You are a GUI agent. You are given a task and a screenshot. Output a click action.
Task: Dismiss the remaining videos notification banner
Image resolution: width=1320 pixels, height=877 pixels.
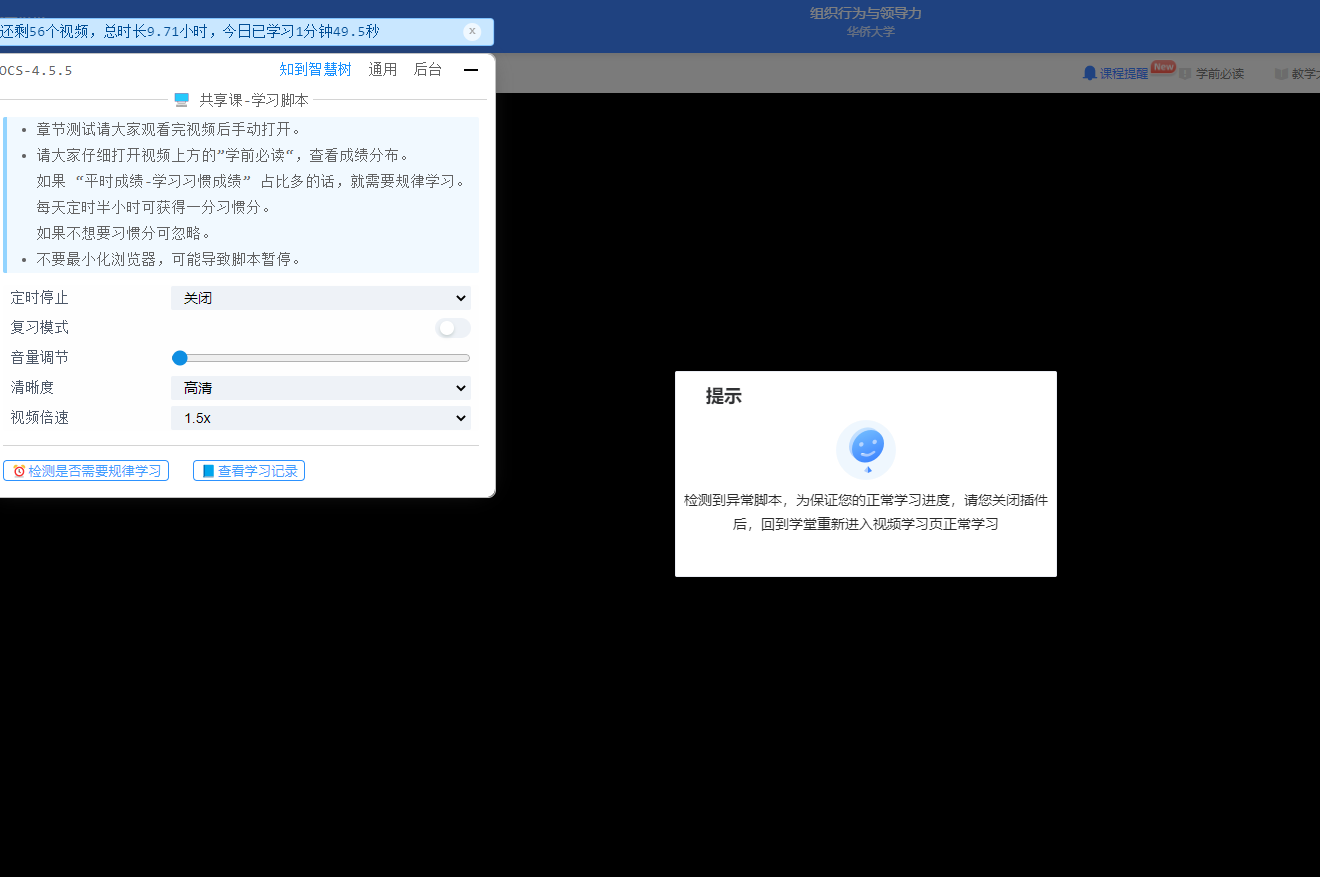[x=472, y=31]
